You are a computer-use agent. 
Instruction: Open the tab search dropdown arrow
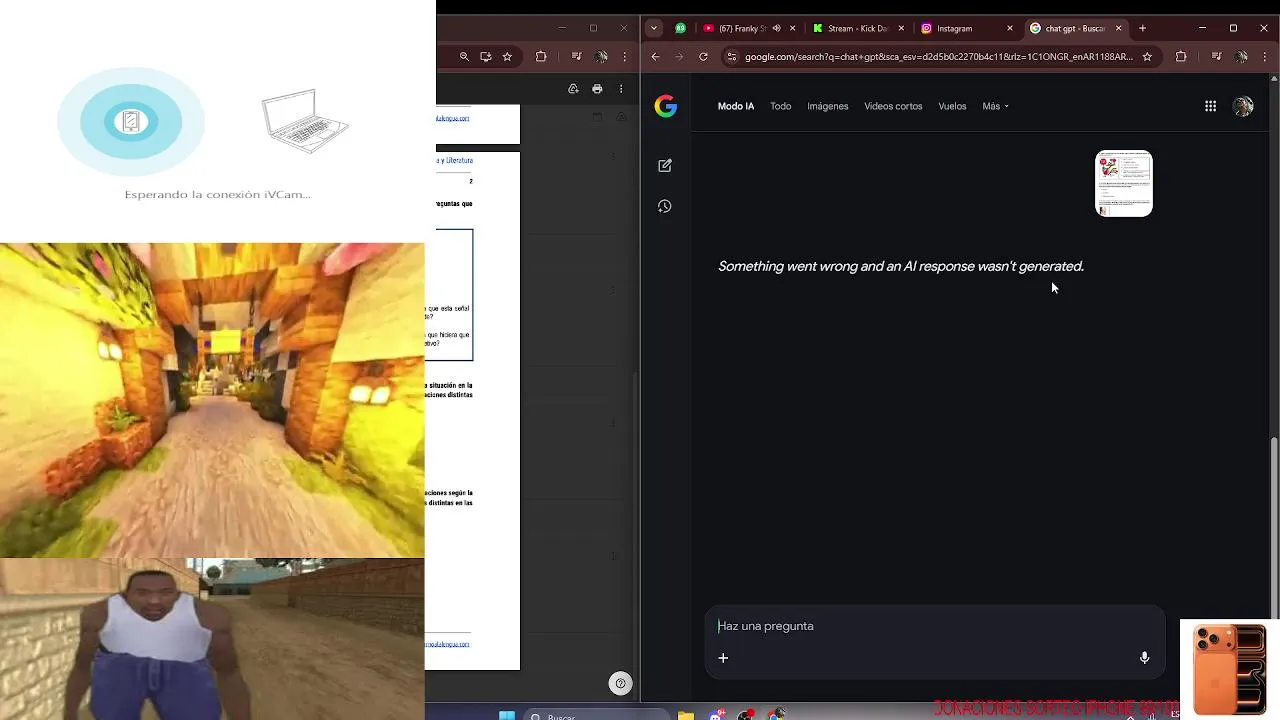[x=655, y=28]
